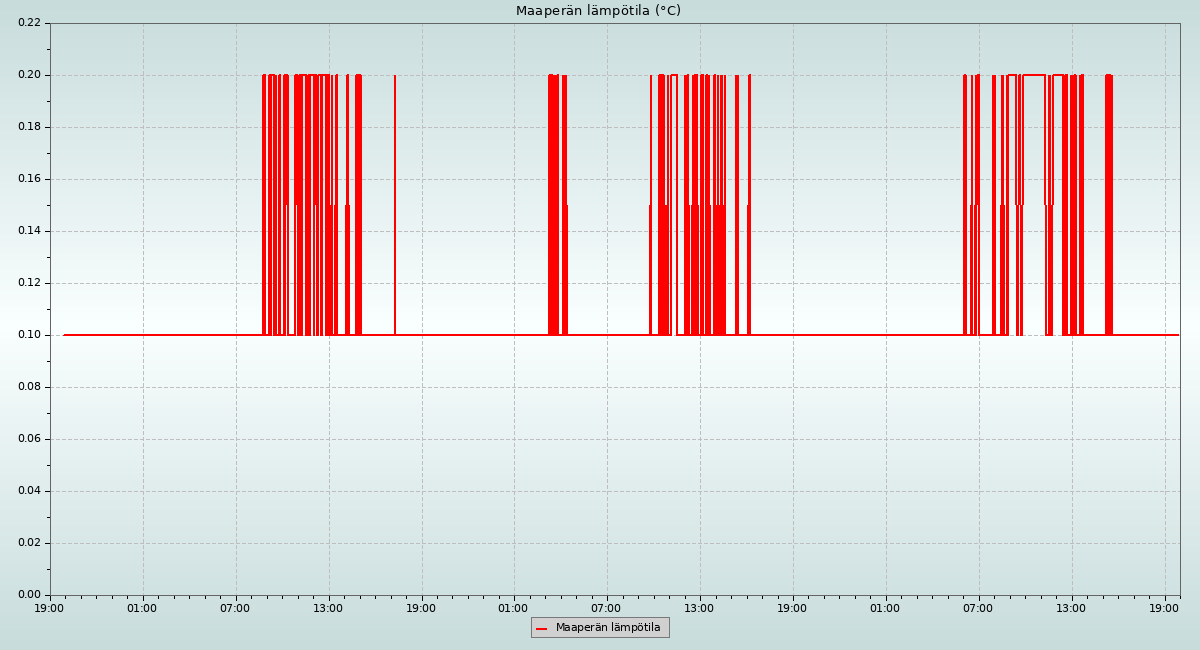The height and width of the screenshot is (650, 1200).
Task: Select the first 01:00 time label
Action: pos(142,608)
